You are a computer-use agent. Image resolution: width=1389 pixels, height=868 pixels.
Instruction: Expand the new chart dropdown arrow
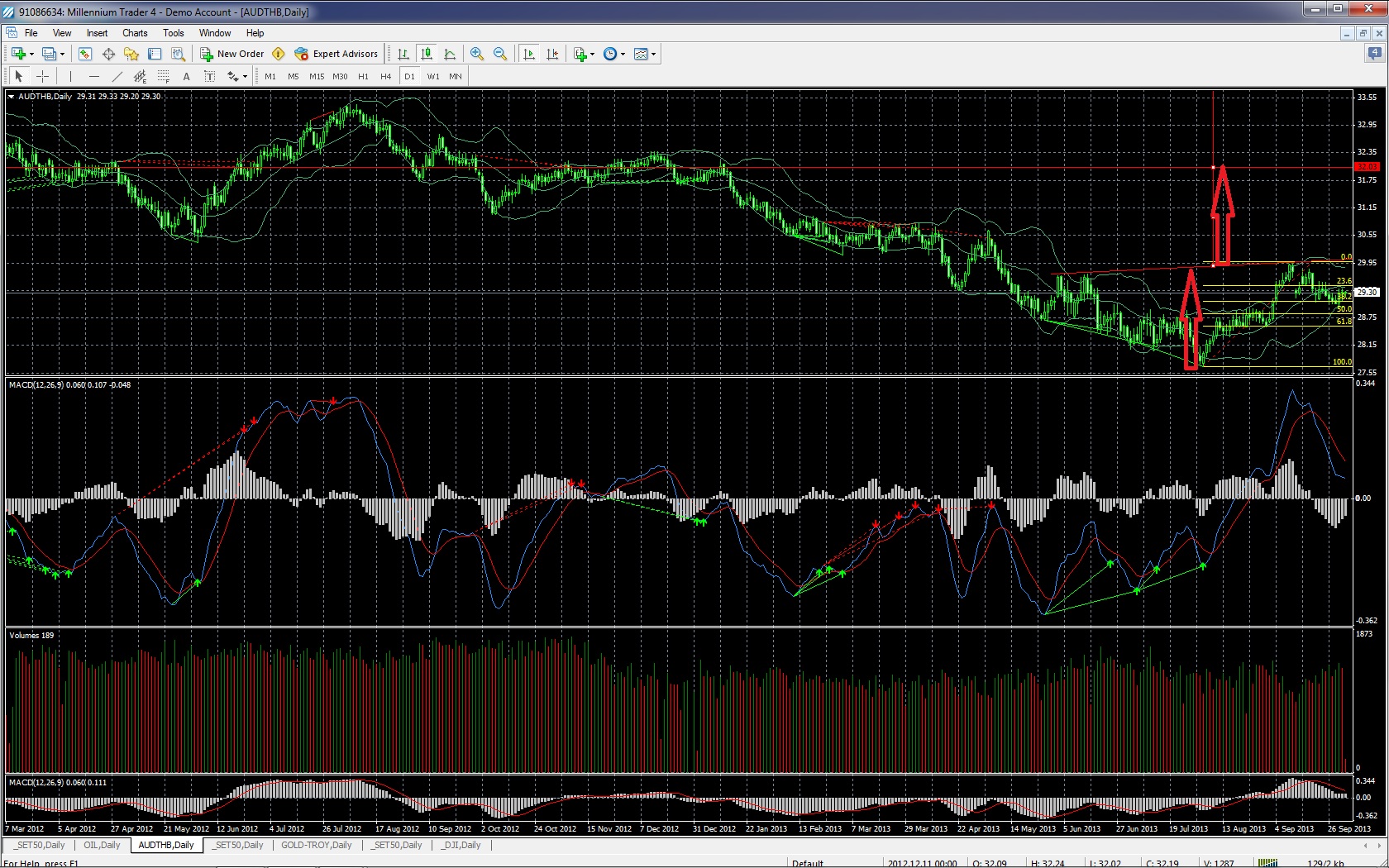[x=32, y=54]
